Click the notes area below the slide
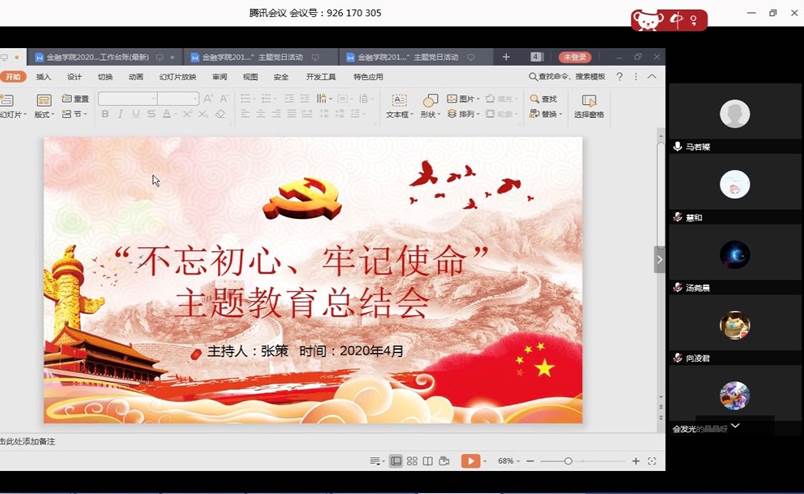 (x=200, y=441)
